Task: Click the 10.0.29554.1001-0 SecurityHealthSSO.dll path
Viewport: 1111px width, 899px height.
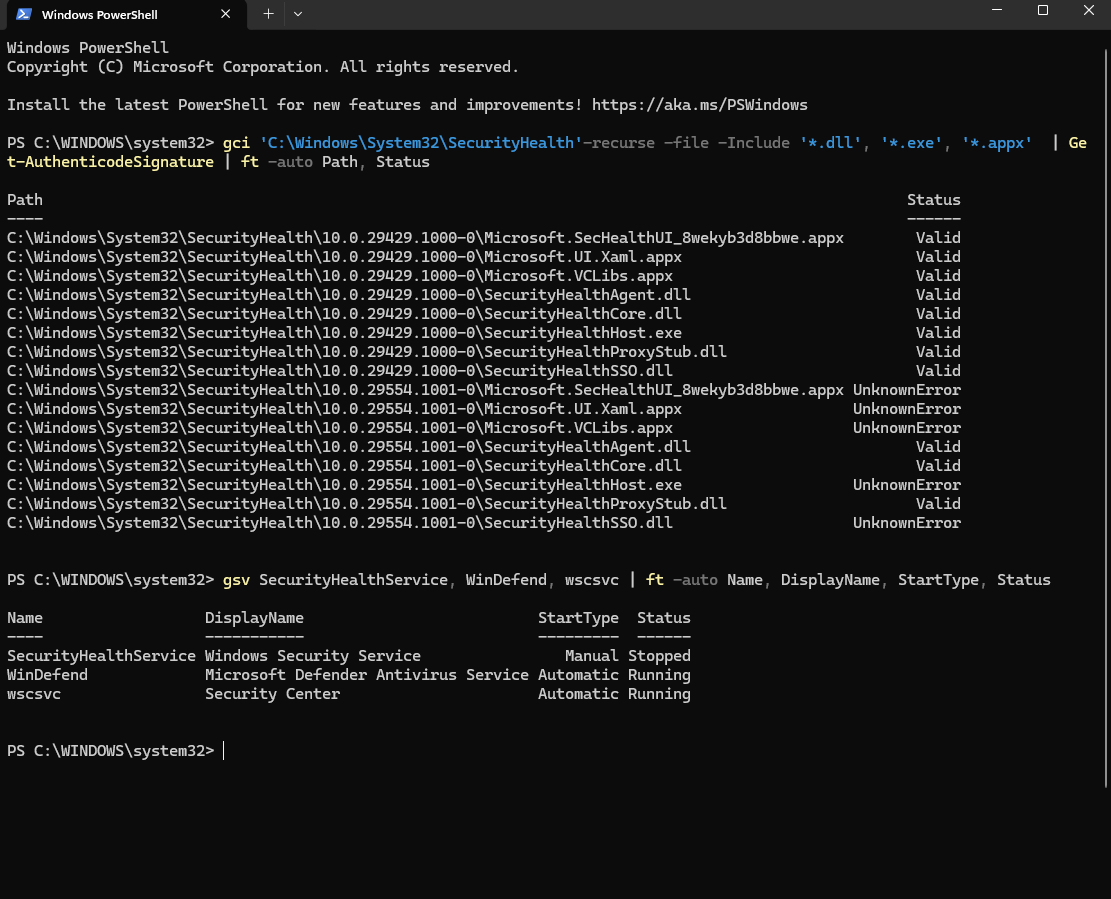Action: click(340, 524)
